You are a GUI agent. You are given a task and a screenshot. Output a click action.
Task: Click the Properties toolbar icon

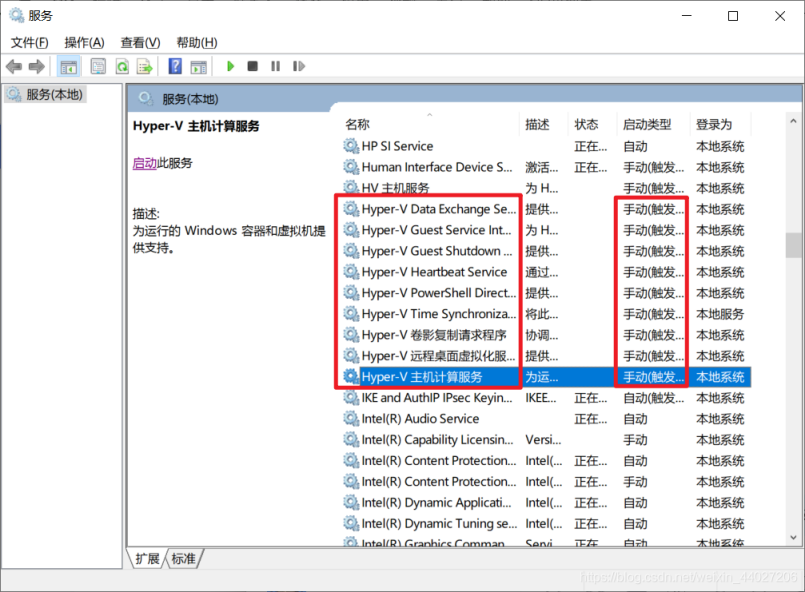(x=98, y=67)
